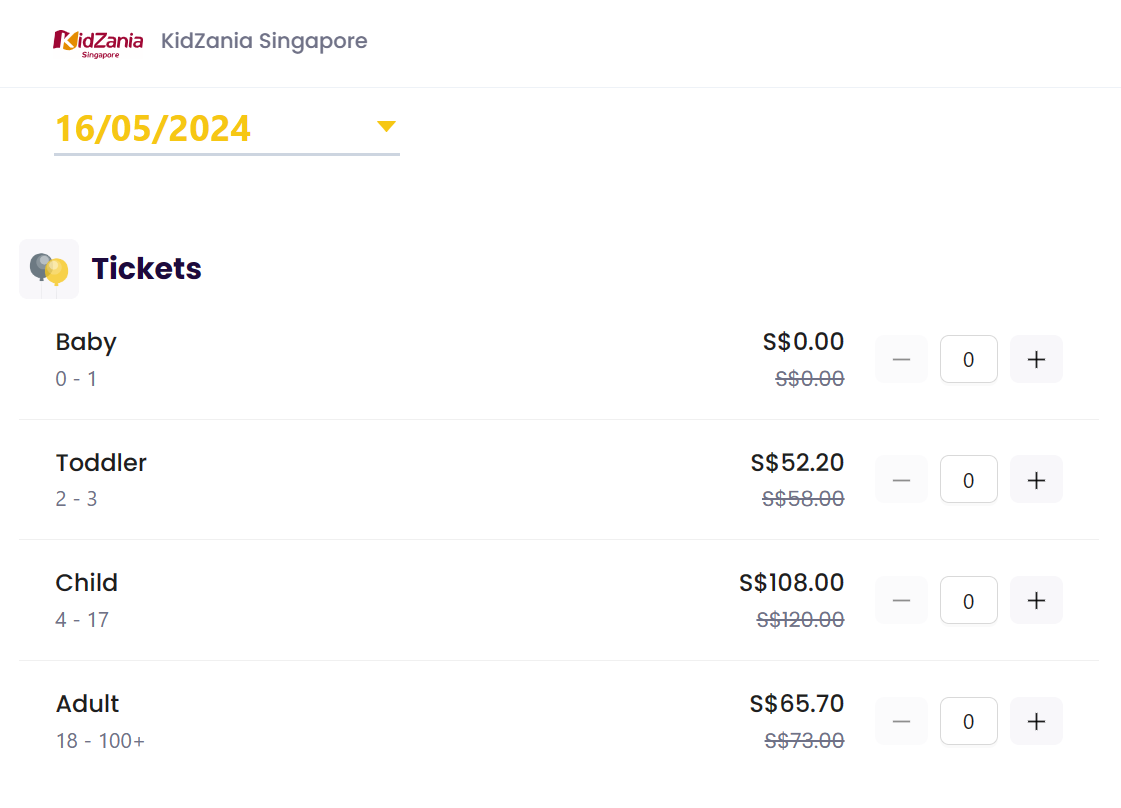Viewport: 1121px width, 808px height.
Task: Select the 16/05/2024 date field
Action: pos(153,129)
